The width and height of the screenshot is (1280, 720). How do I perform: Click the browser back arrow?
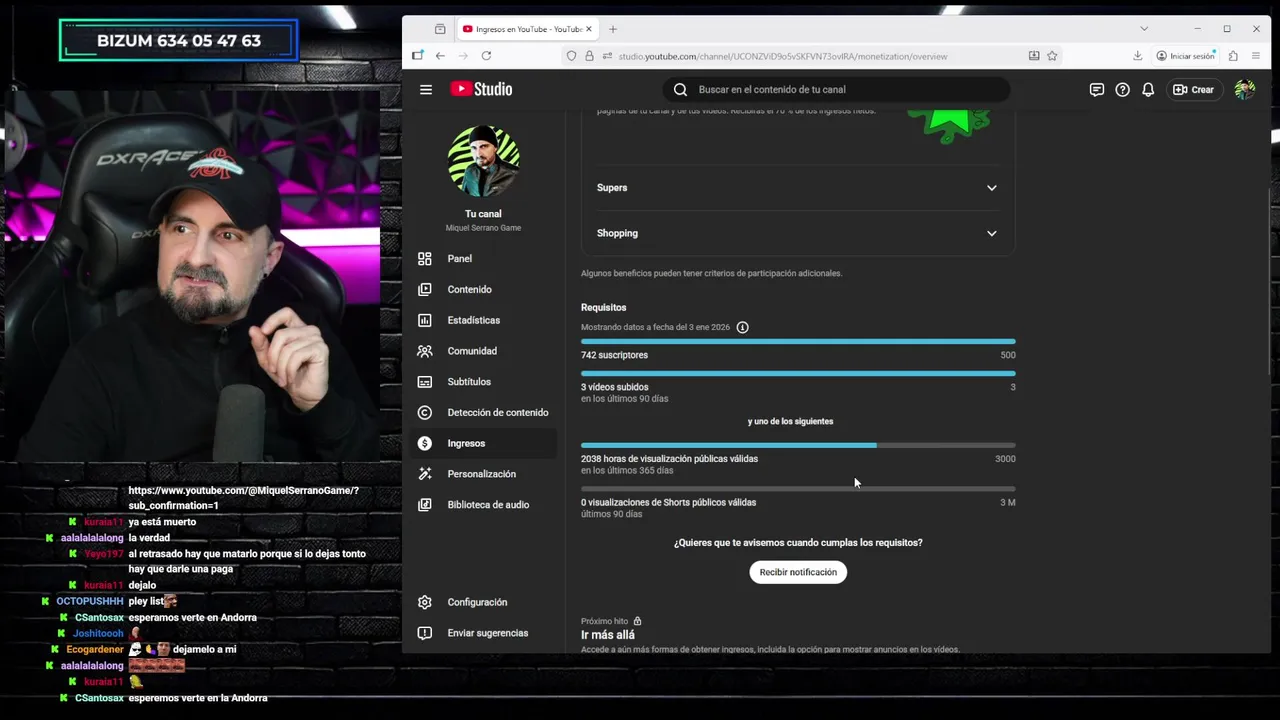tap(440, 56)
